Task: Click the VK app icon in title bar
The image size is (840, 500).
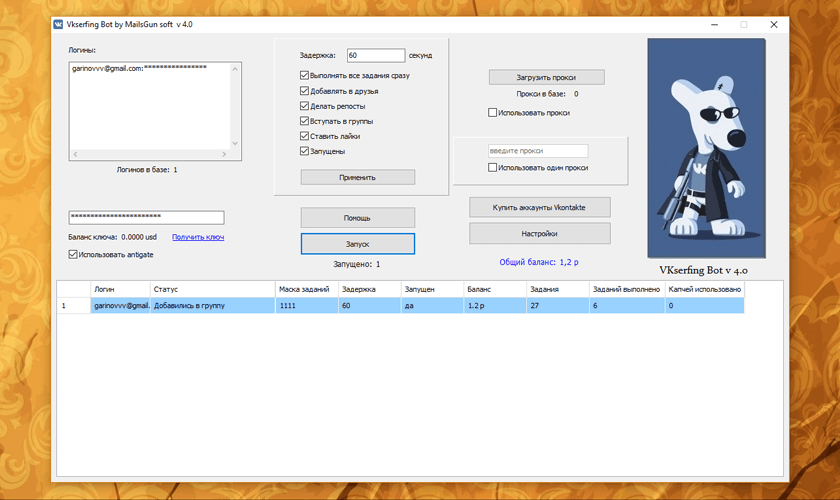Action: click(58, 24)
